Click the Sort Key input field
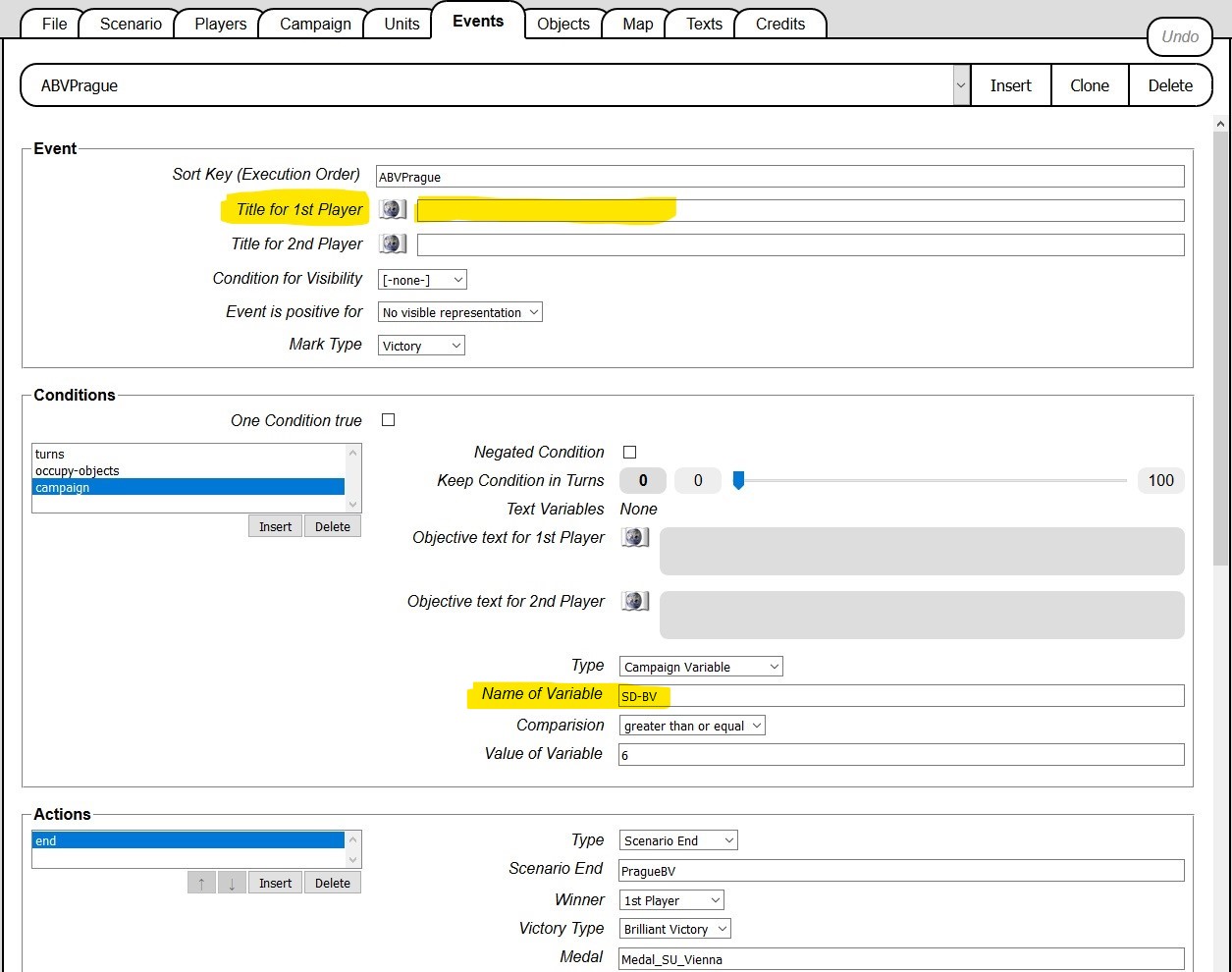Image resolution: width=1232 pixels, height=972 pixels. point(780,176)
